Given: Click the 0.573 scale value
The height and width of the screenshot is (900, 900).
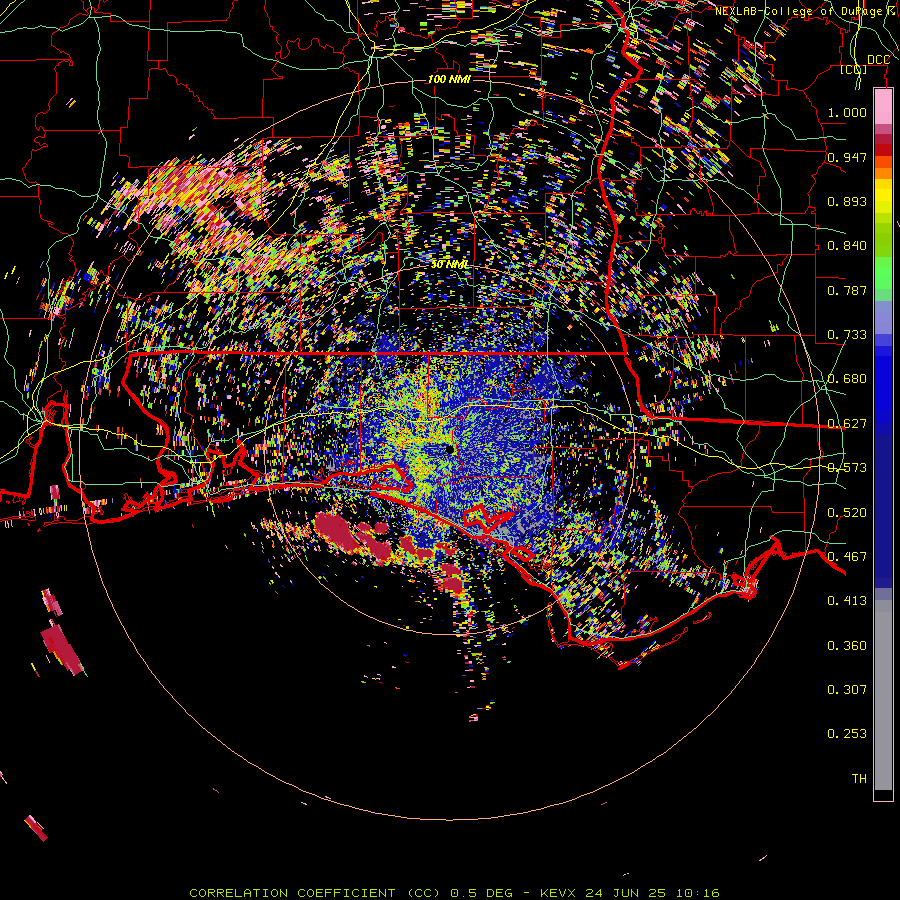Looking at the screenshot, I should click(x=847, y=468).
